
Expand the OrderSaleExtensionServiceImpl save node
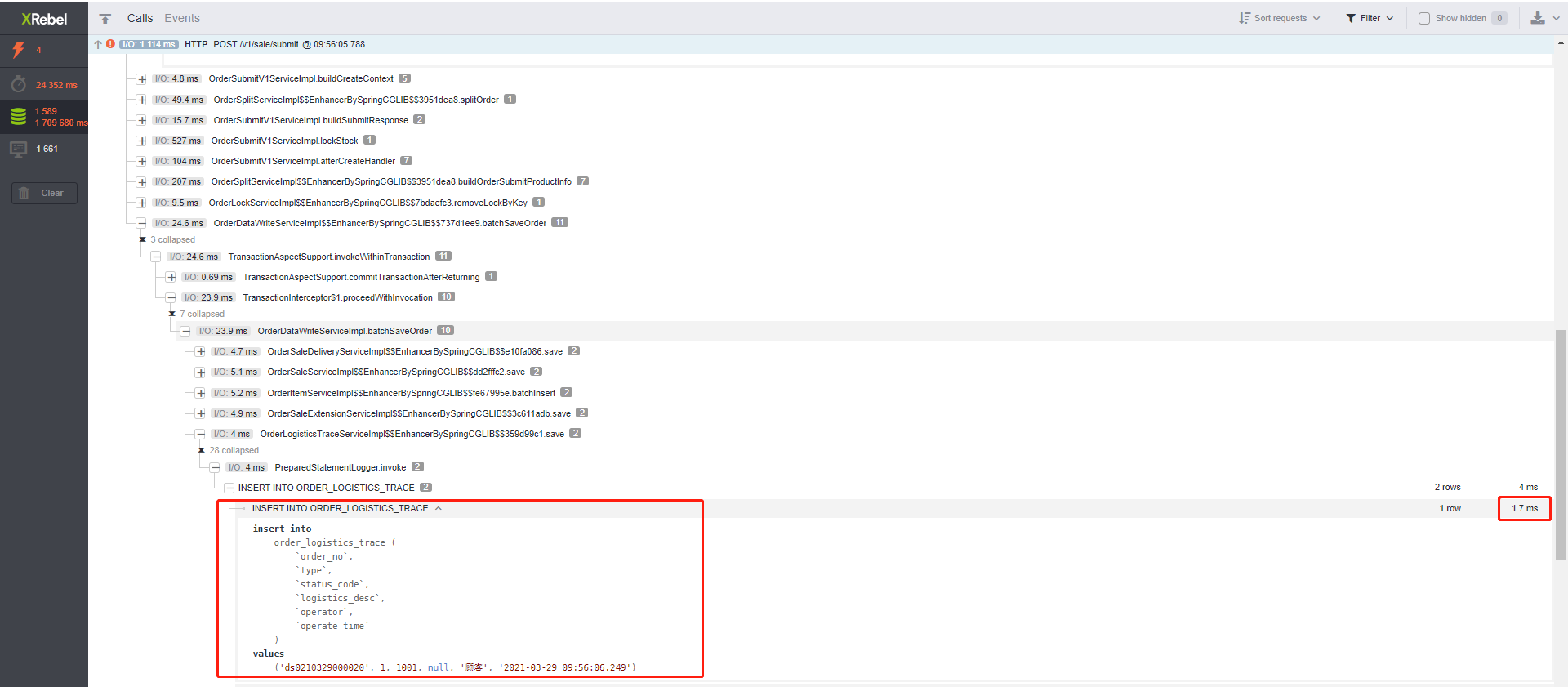pos(200,413)
